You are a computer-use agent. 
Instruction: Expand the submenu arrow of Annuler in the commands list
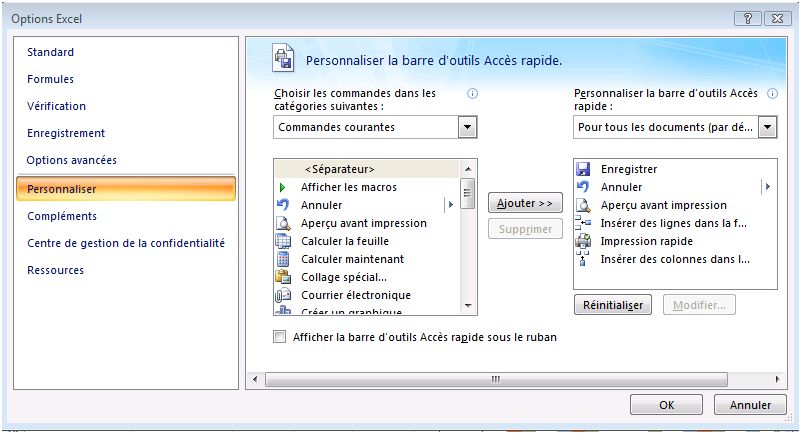[x=451, y=205]
